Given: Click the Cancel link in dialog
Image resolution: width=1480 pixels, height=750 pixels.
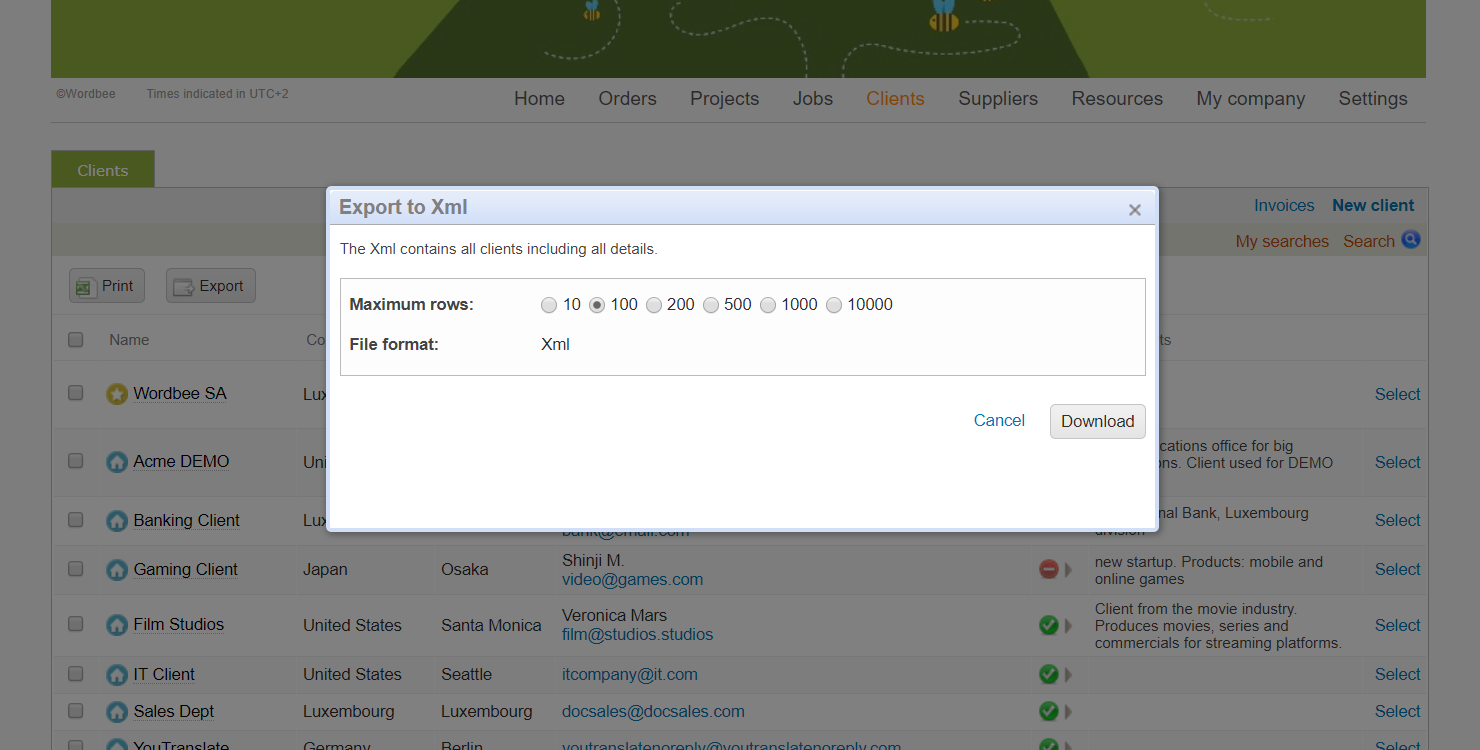Looking at the screenshot, I should click(x=998, y=420).
